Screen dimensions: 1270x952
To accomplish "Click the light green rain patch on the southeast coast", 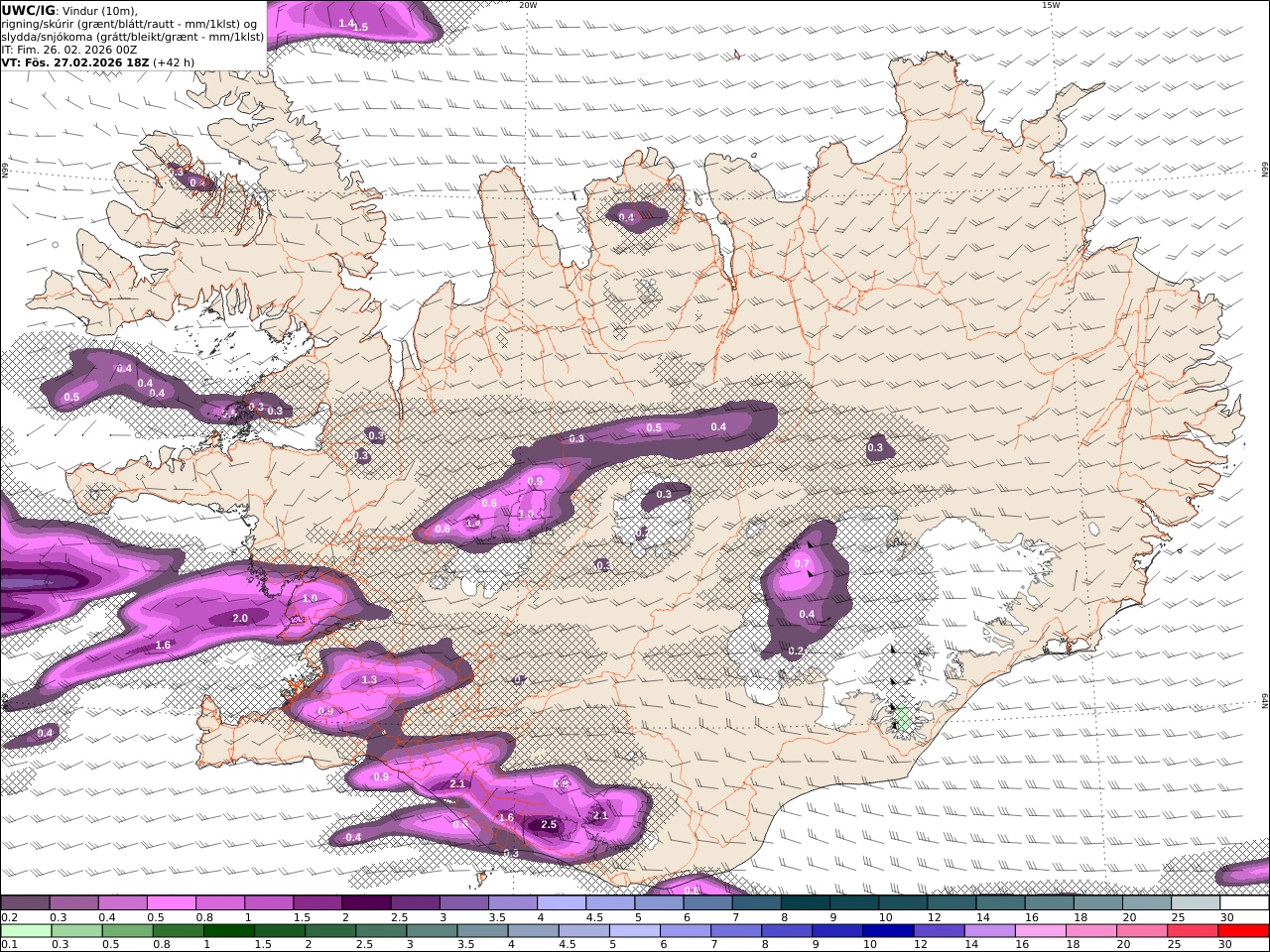I will point(902,717).
